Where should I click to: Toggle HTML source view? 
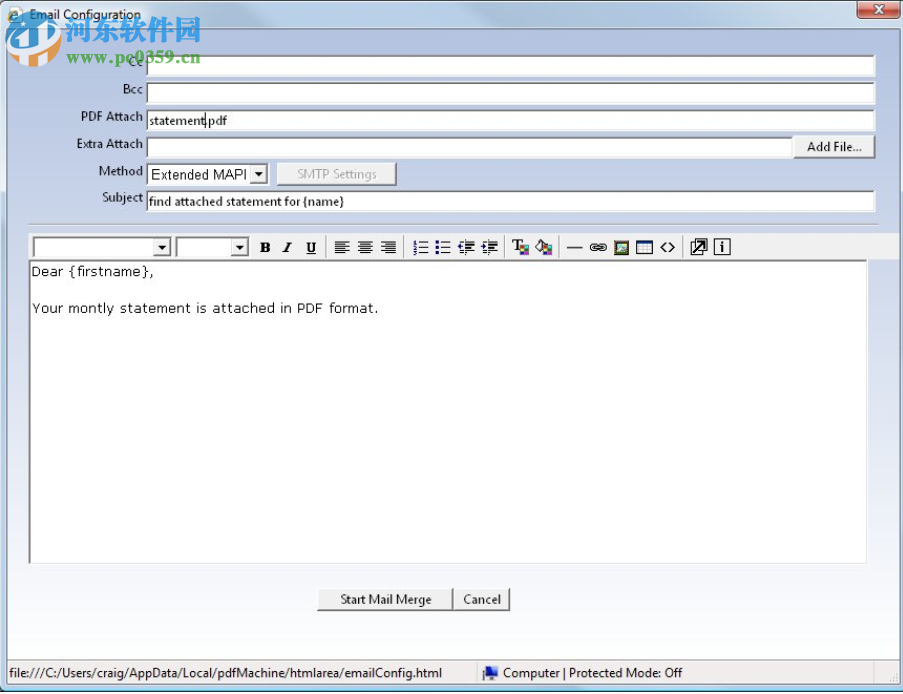667,246
